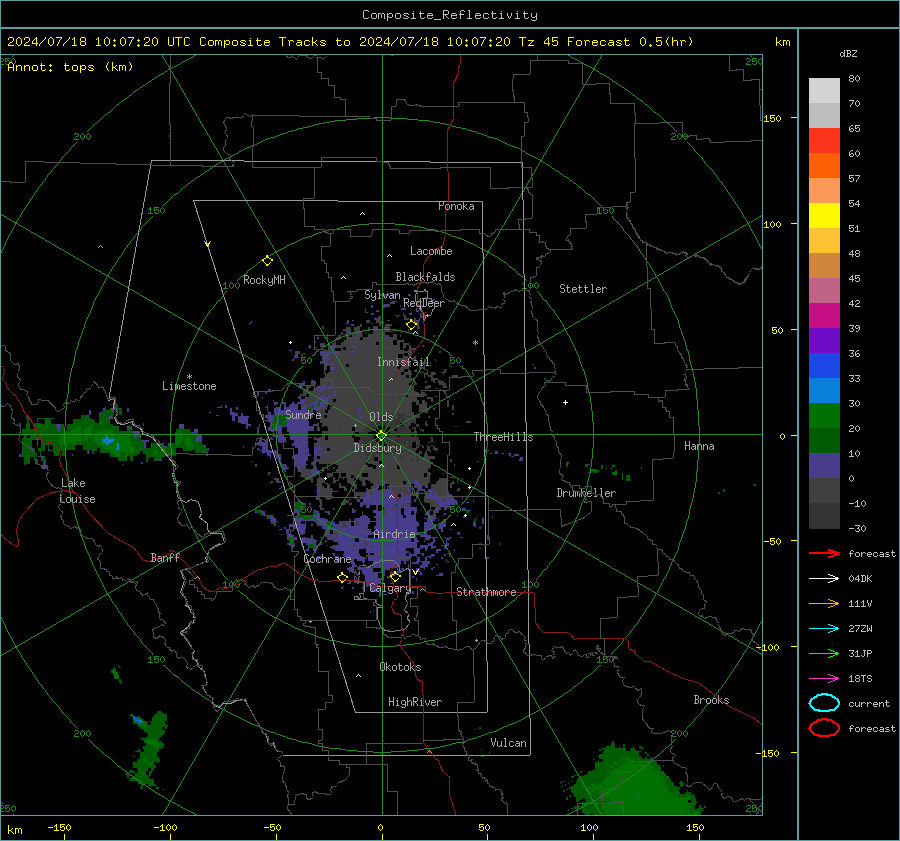Click the Drumheller city label
The width and height of the screenshot is (900, 841).
pos(586,493)
